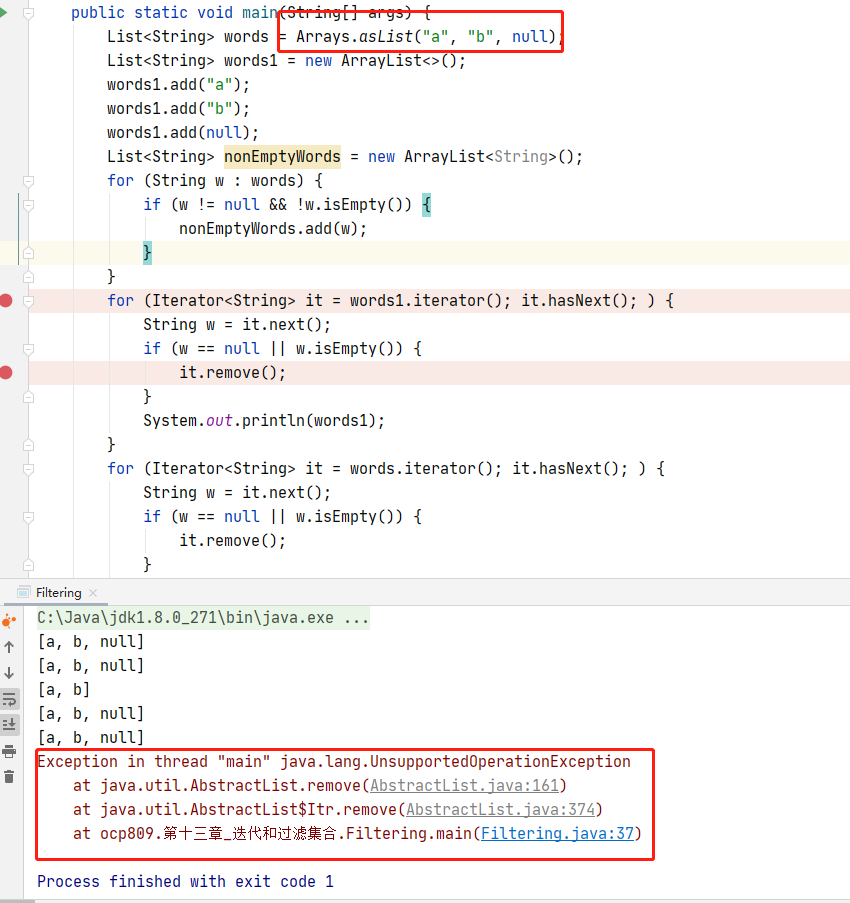The height and width of the screenshot is (903, 850).
Task: Print the console output using the printer icon
Action: (9, 751)
